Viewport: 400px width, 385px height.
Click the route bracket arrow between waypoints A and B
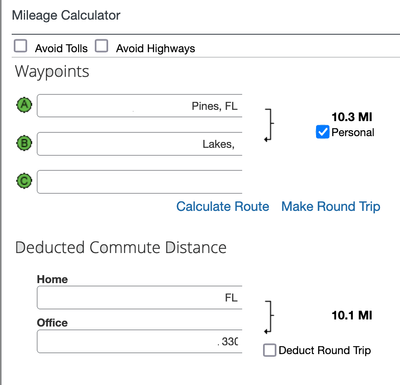(269, 125)
